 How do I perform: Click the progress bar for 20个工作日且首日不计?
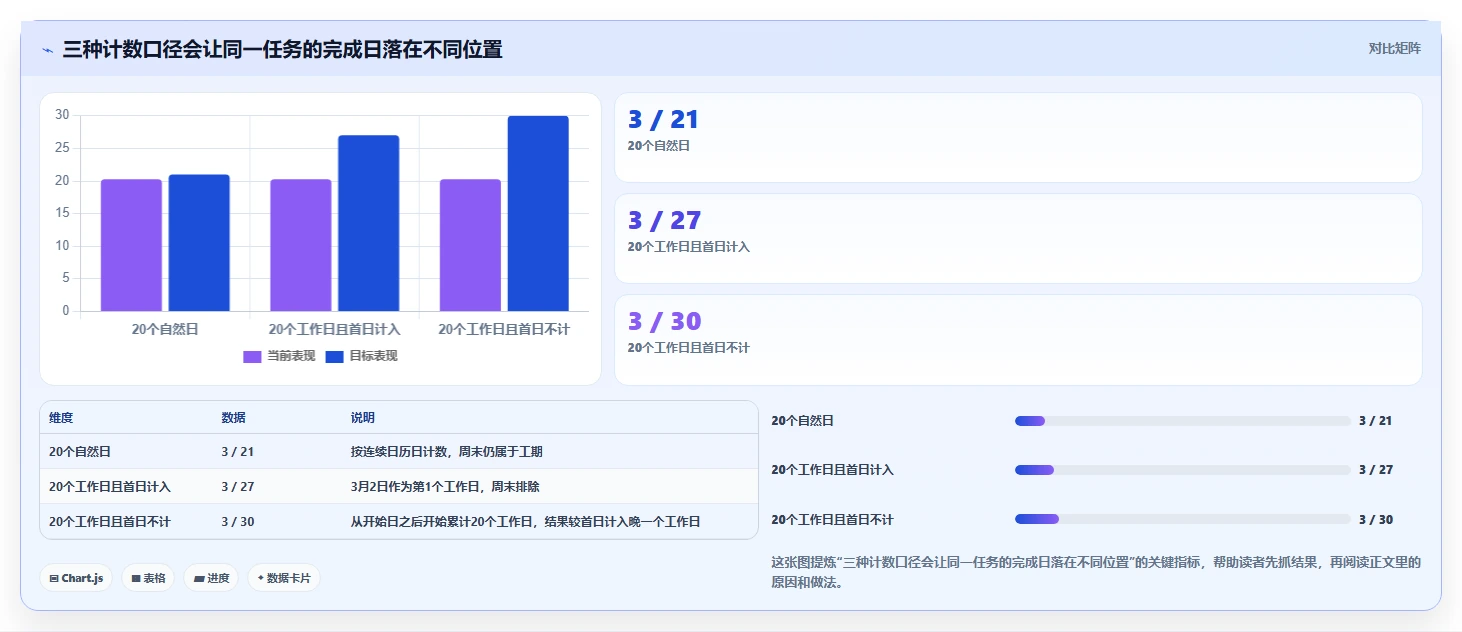tap(1182, 519)
